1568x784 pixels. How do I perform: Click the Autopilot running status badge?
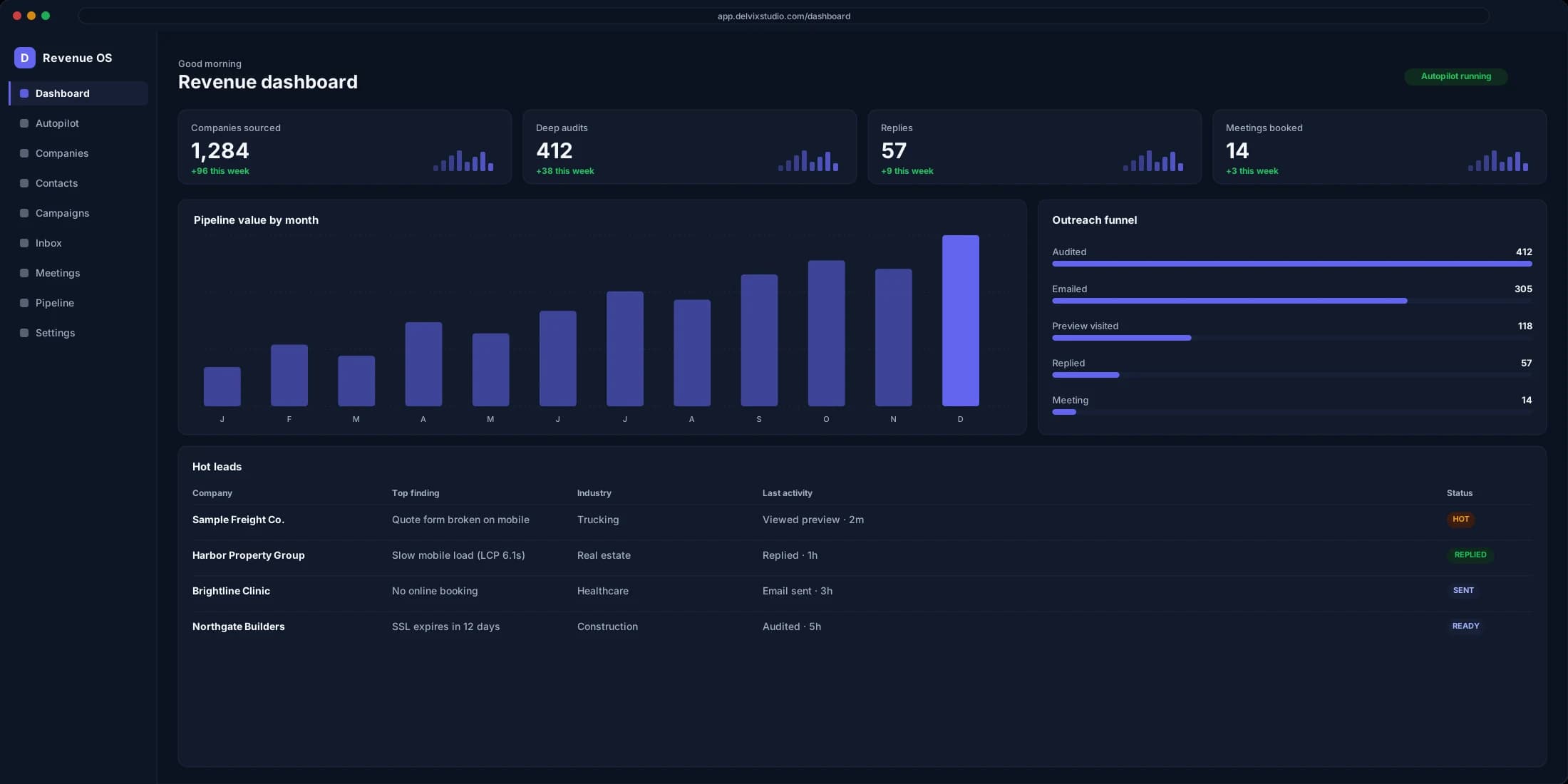(x=1455, y=76)
